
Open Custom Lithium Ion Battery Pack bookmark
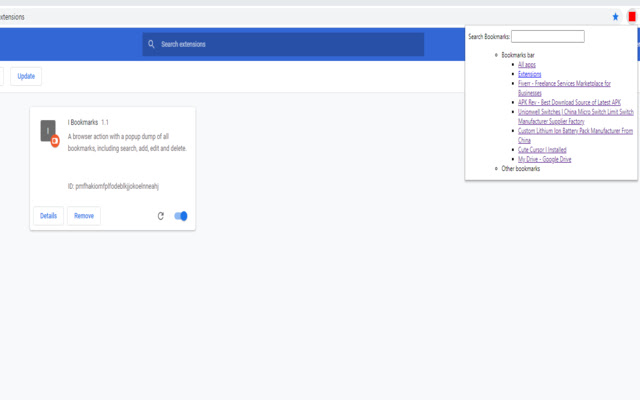coord(575,136)
